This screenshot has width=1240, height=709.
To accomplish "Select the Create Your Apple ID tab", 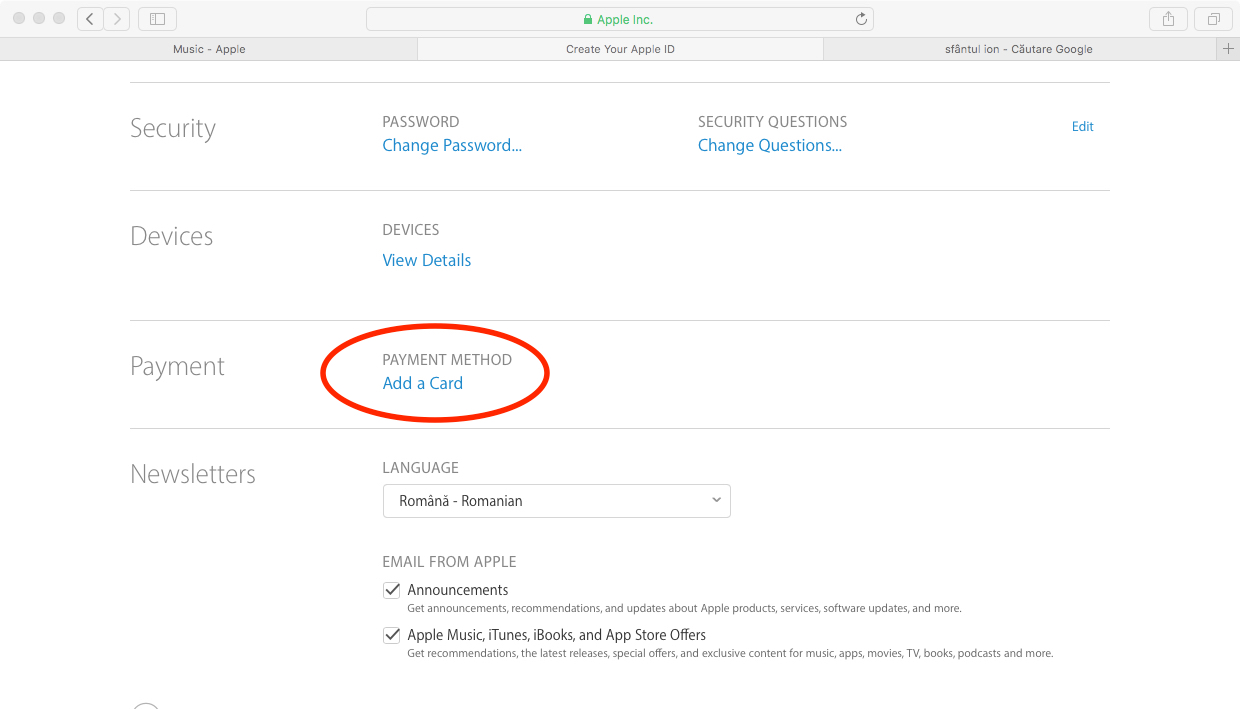I will [x=620, y=49].
